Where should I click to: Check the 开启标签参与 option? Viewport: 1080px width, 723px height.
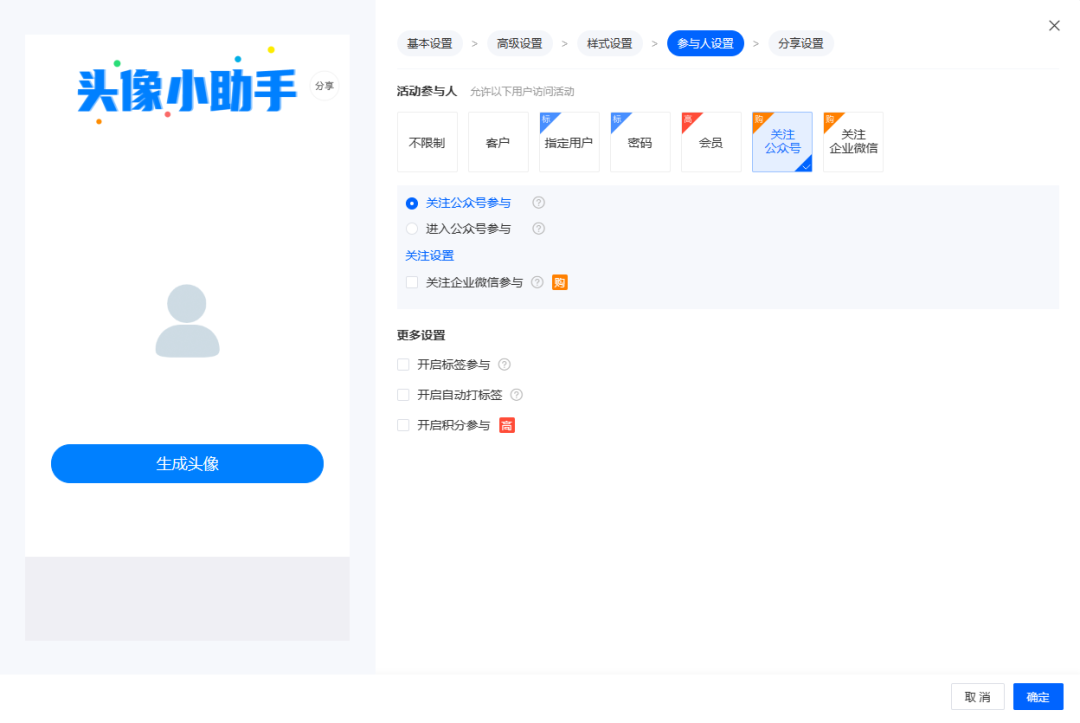coord(403,364)
